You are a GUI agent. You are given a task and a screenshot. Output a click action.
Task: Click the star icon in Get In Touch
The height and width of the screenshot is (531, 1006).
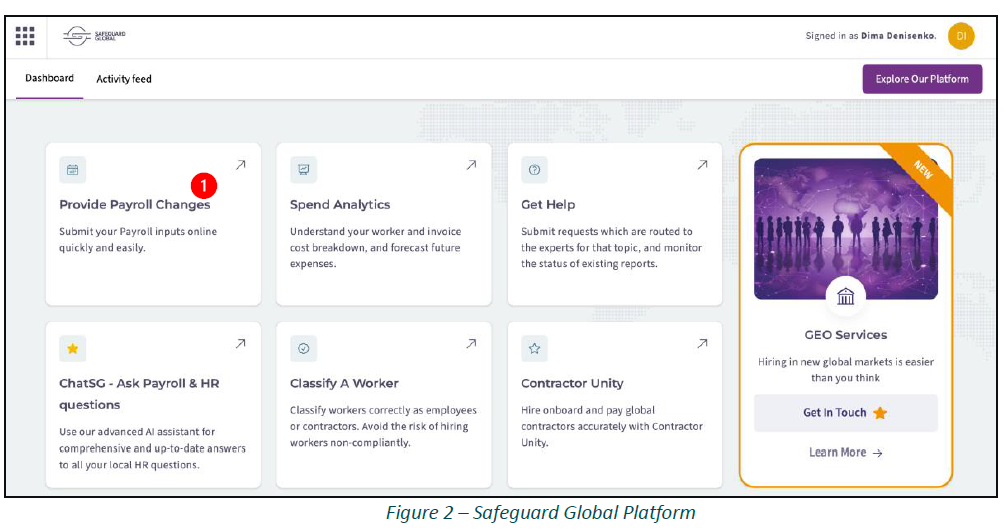coord(880,413)
